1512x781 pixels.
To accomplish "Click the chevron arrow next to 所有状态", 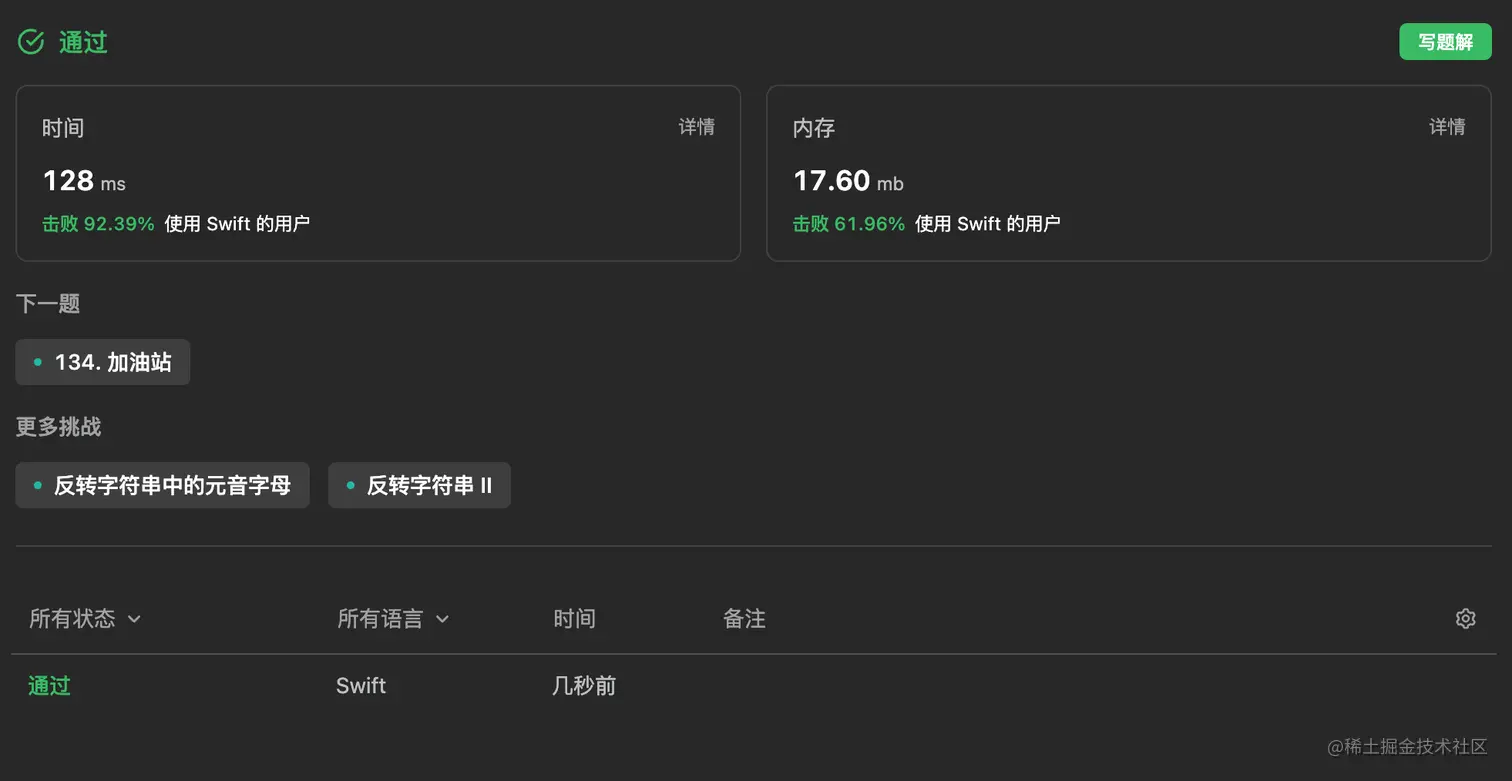I will 135,620.
